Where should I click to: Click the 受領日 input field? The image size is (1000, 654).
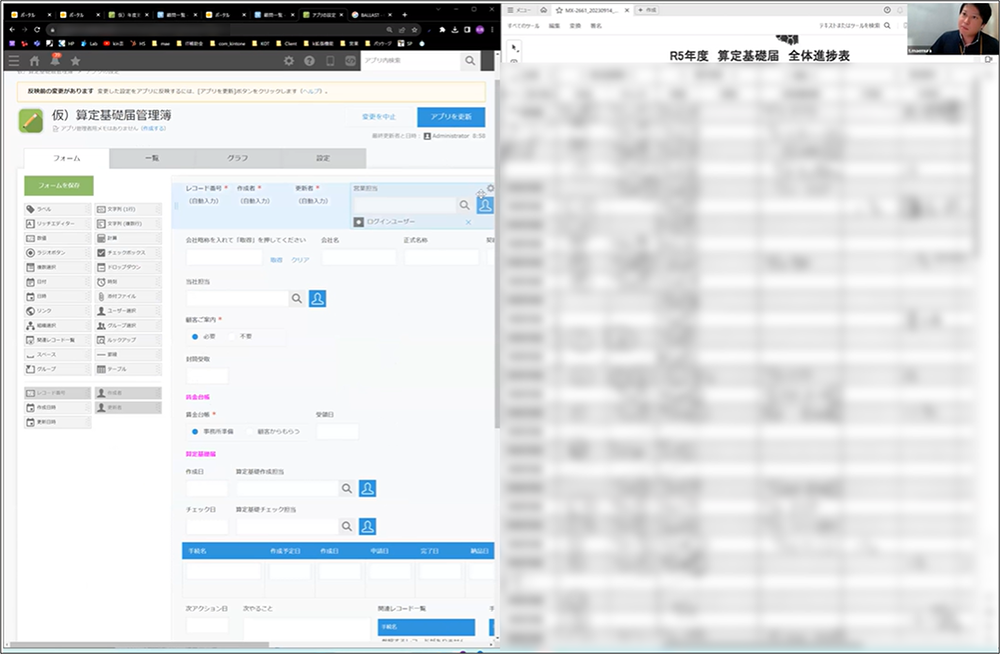337,431
